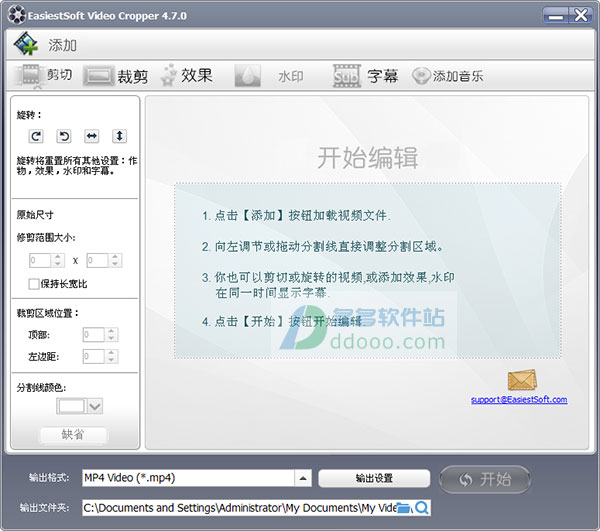Image resolution: width=600 pixels, height=531 pixels.
Task: Click the 左边距 left margin field
Action: [93, 357]
